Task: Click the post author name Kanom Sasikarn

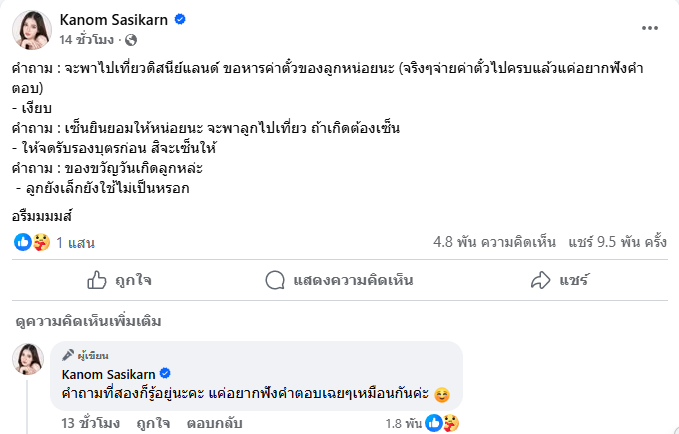Action: [113, 19]
